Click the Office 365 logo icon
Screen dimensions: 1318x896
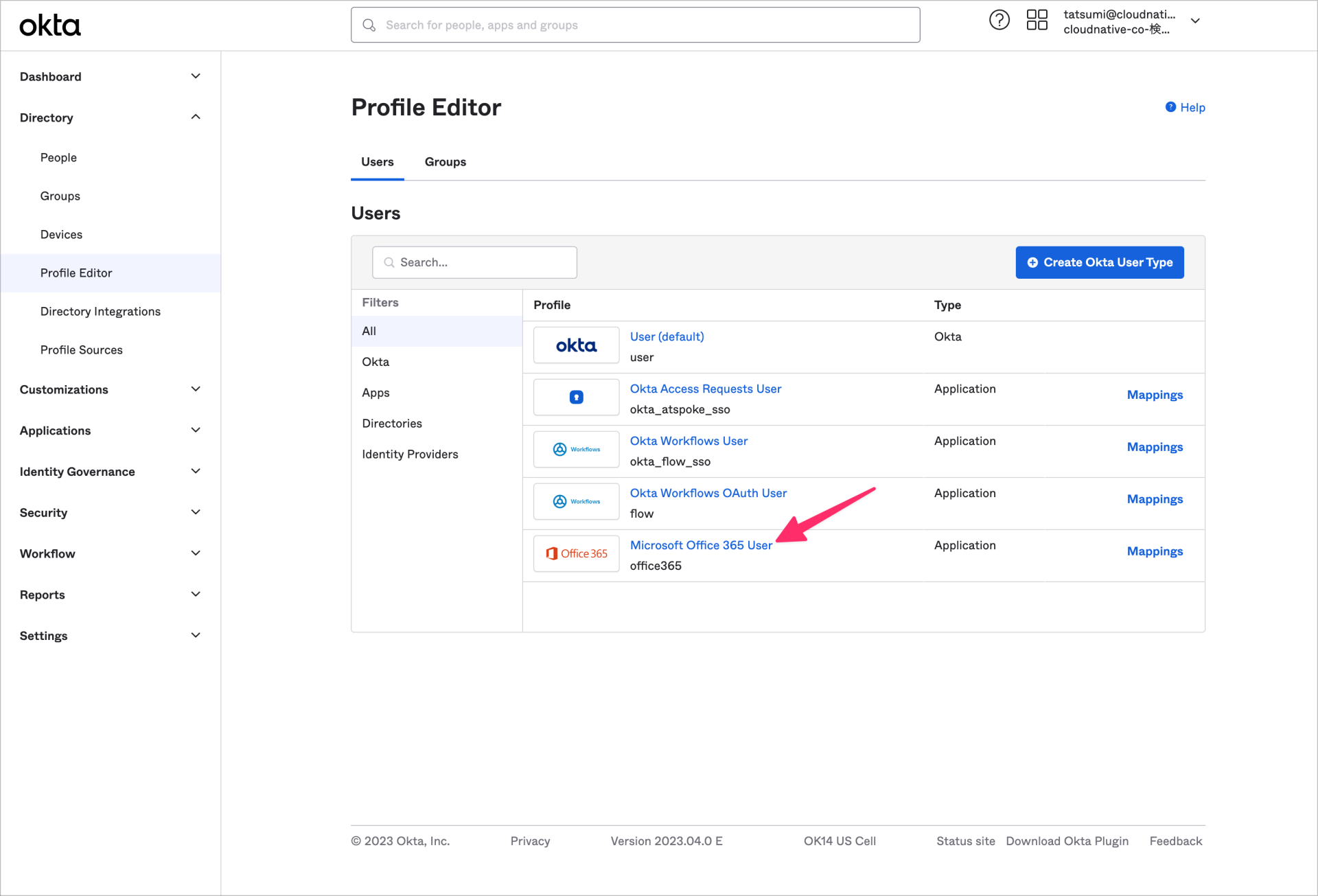pyautogui.click(x=576, y=553)
